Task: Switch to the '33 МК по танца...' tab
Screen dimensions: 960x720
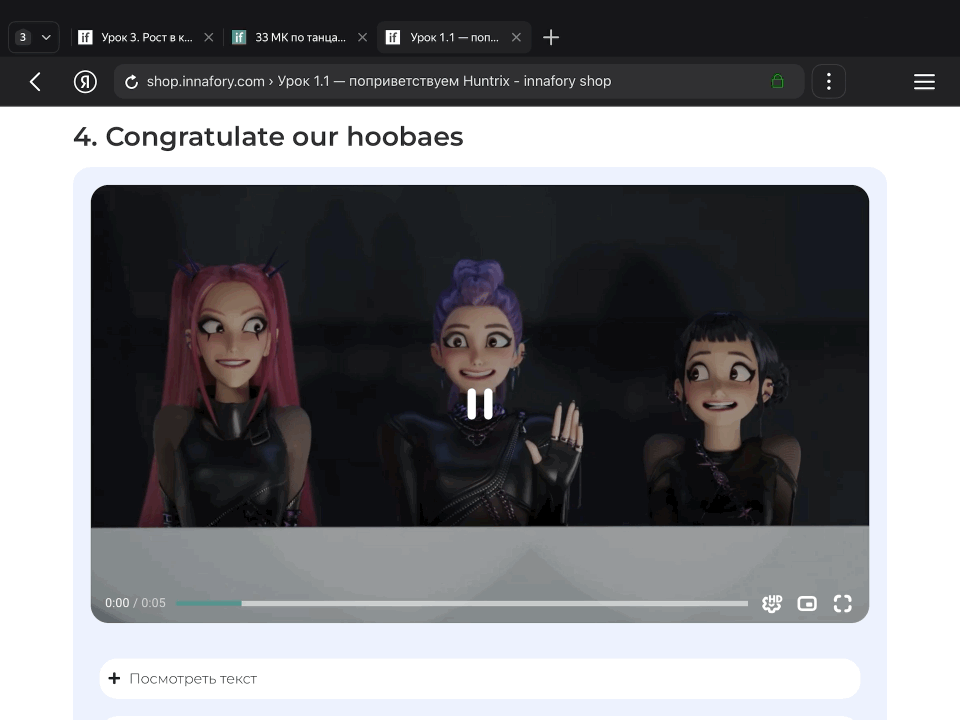Action: 300,37
